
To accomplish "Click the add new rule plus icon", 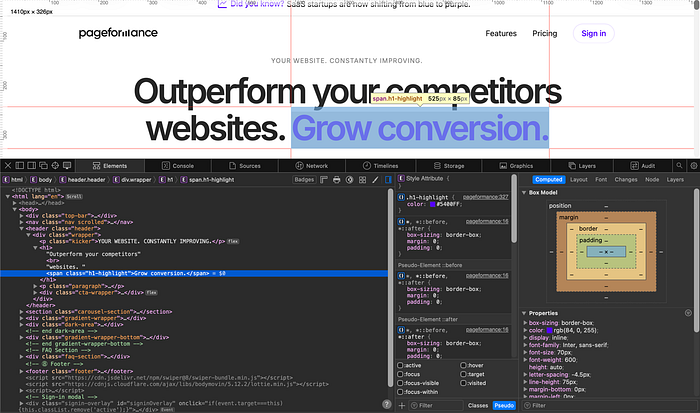I will click(x=402, y=405).
